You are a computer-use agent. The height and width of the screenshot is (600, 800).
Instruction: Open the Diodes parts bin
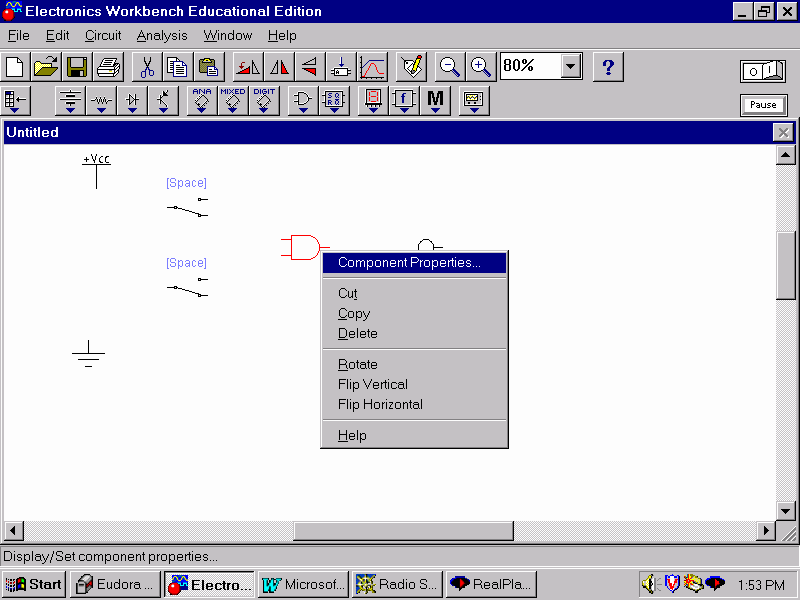[132, 101]
